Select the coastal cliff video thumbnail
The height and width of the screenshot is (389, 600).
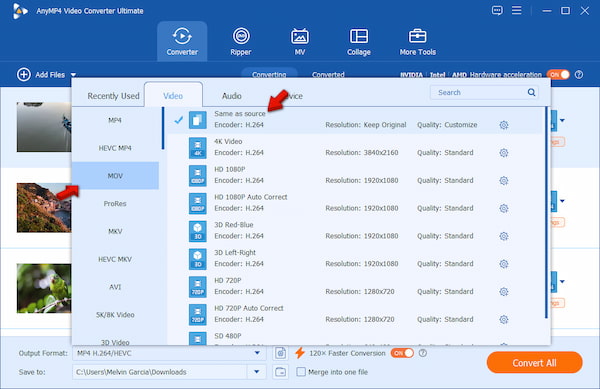pyautogui.click(x=44, y=208)
